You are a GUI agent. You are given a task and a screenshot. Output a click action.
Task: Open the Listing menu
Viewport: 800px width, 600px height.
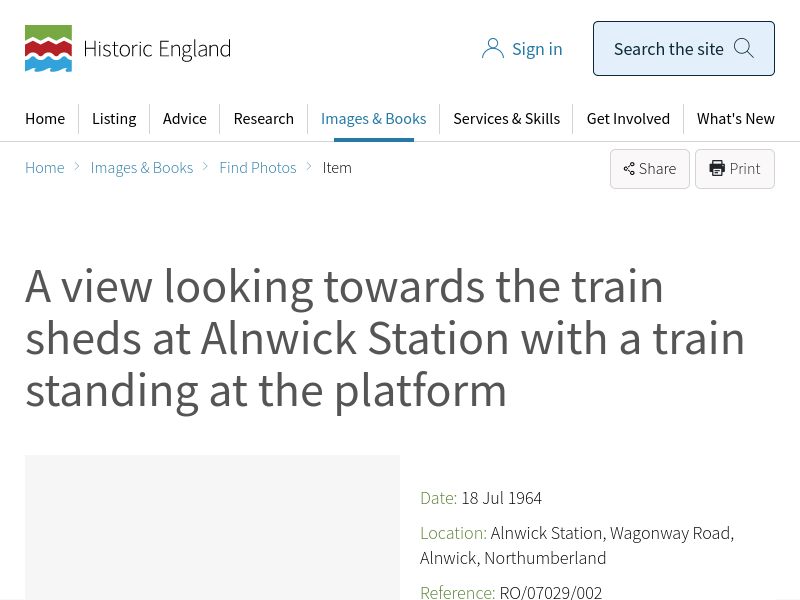pos(114,118)
